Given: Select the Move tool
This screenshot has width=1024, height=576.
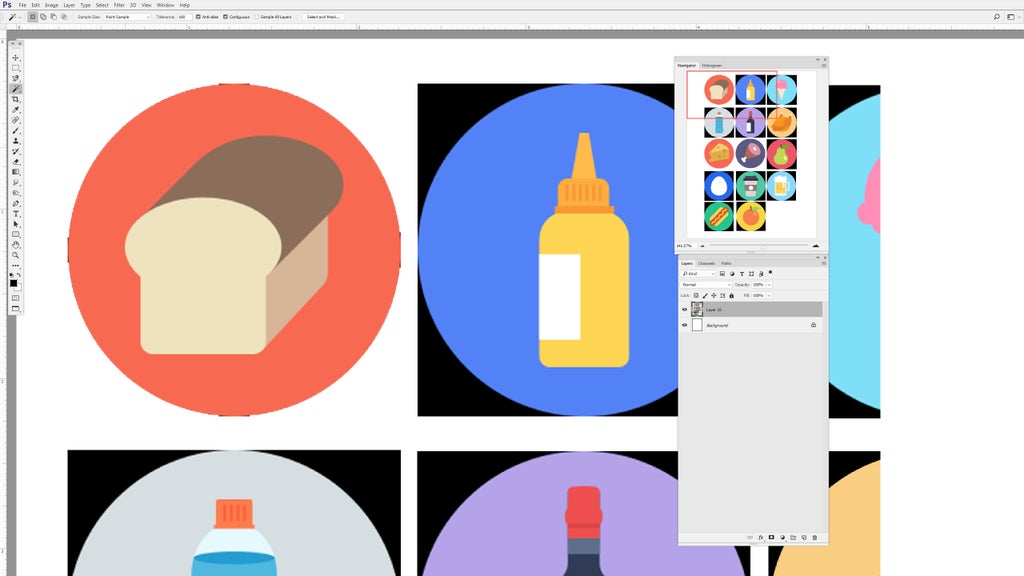Looking at the screenshot, I should pyautogui.click(x=16, y=58).
